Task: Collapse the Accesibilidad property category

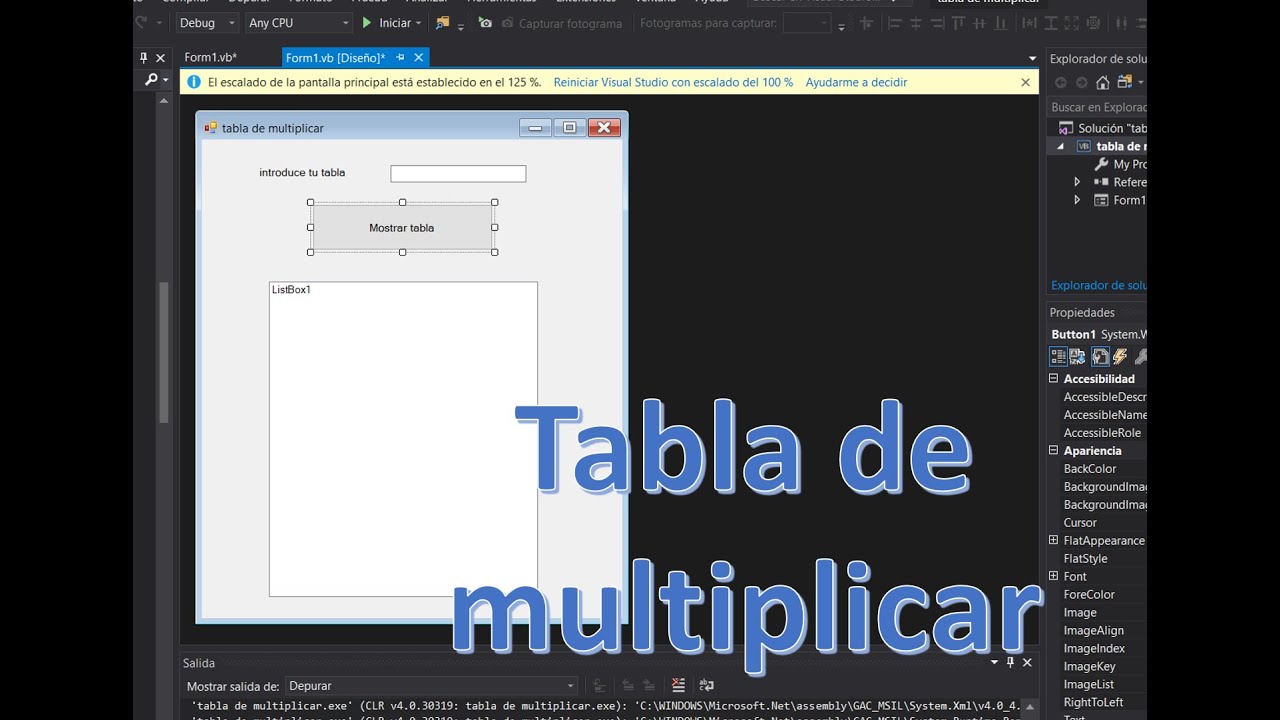Action: 1053,379
